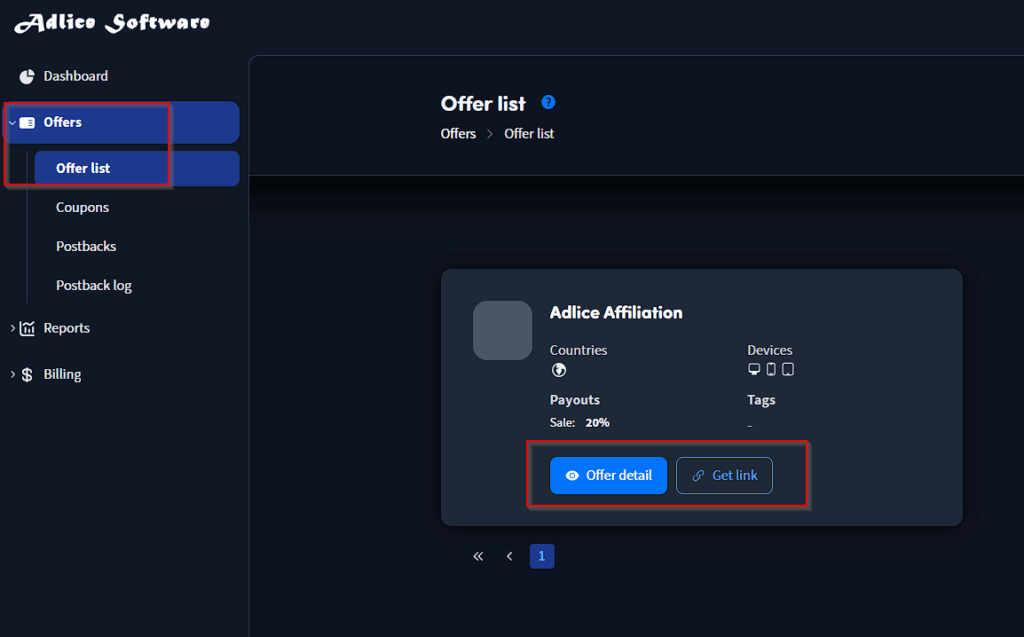Screen dimensions: 1024x637
Task: Collapse the Offers menu chevron
Action: [12, 123]
